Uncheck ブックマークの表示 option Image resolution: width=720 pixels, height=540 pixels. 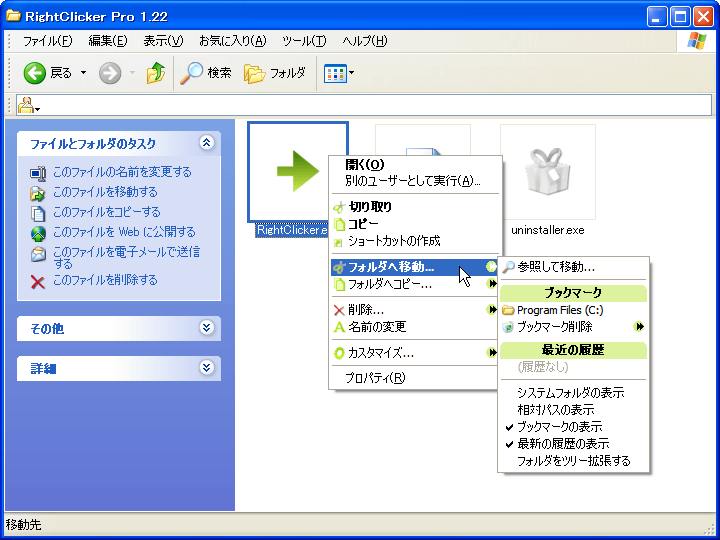pos(574,427)
